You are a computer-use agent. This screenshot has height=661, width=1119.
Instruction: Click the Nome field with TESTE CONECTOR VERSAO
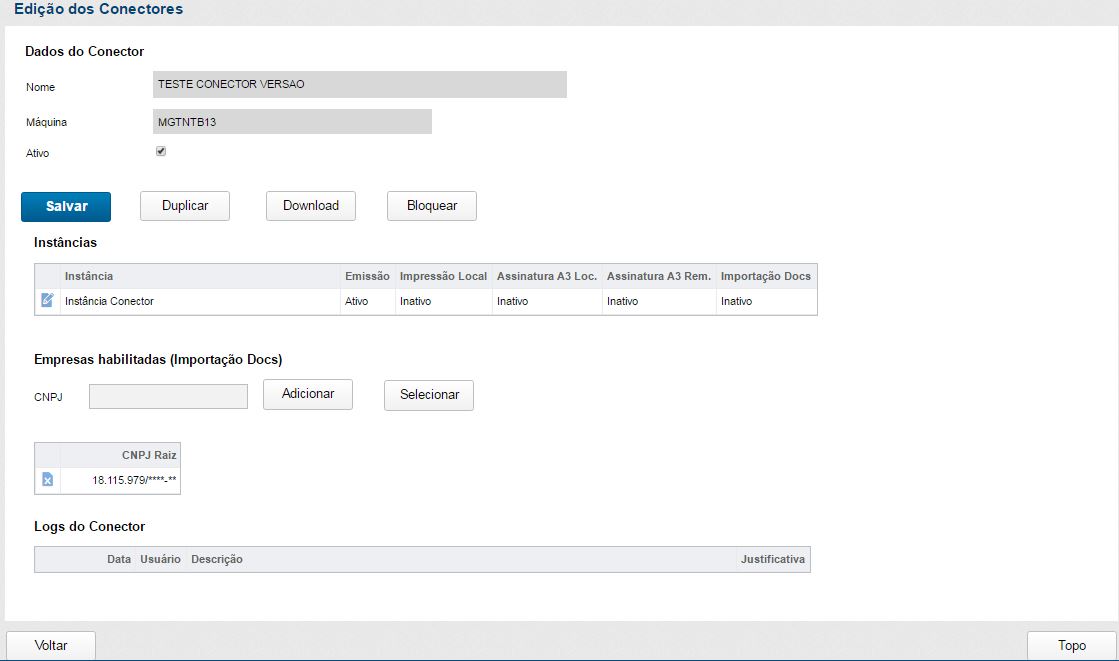point(359,85)
